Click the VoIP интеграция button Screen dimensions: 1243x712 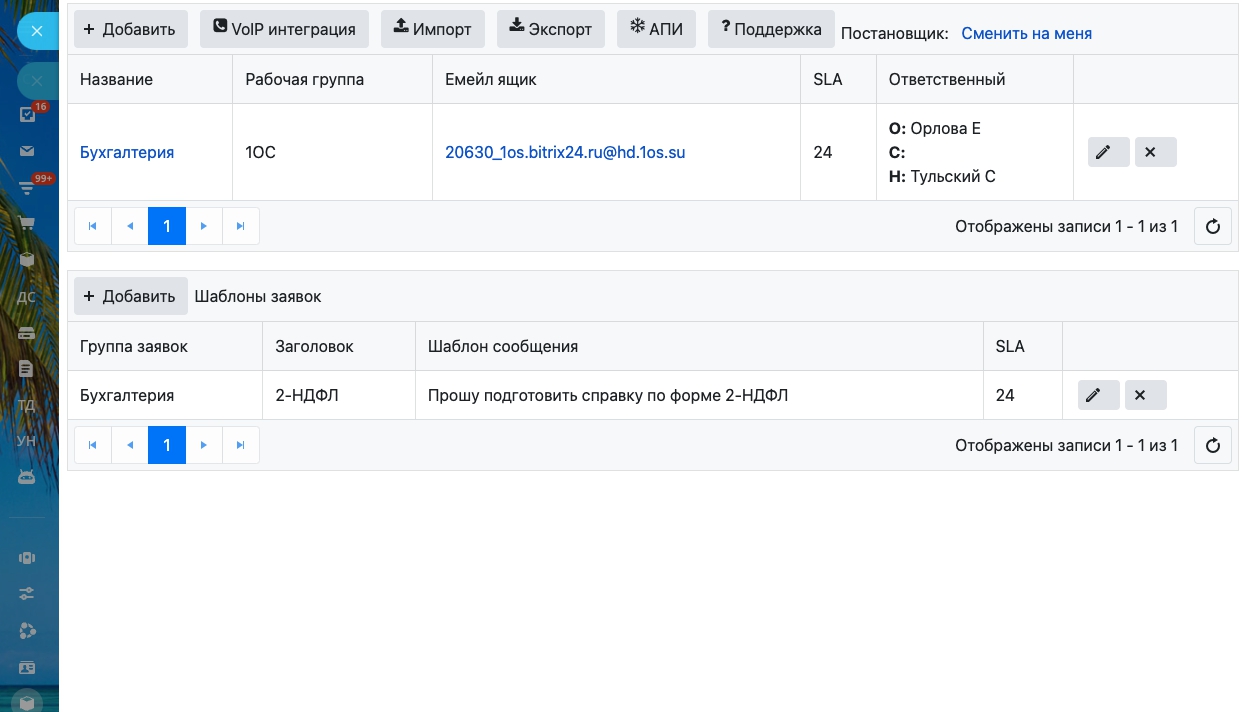[284, 29]
